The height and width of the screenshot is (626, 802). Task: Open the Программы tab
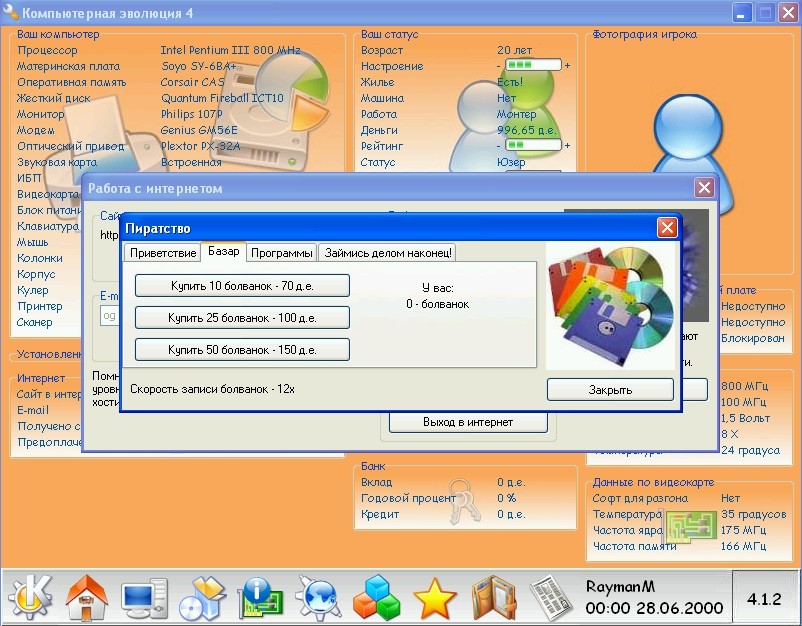pyautogui.click(x=282, y=253)
